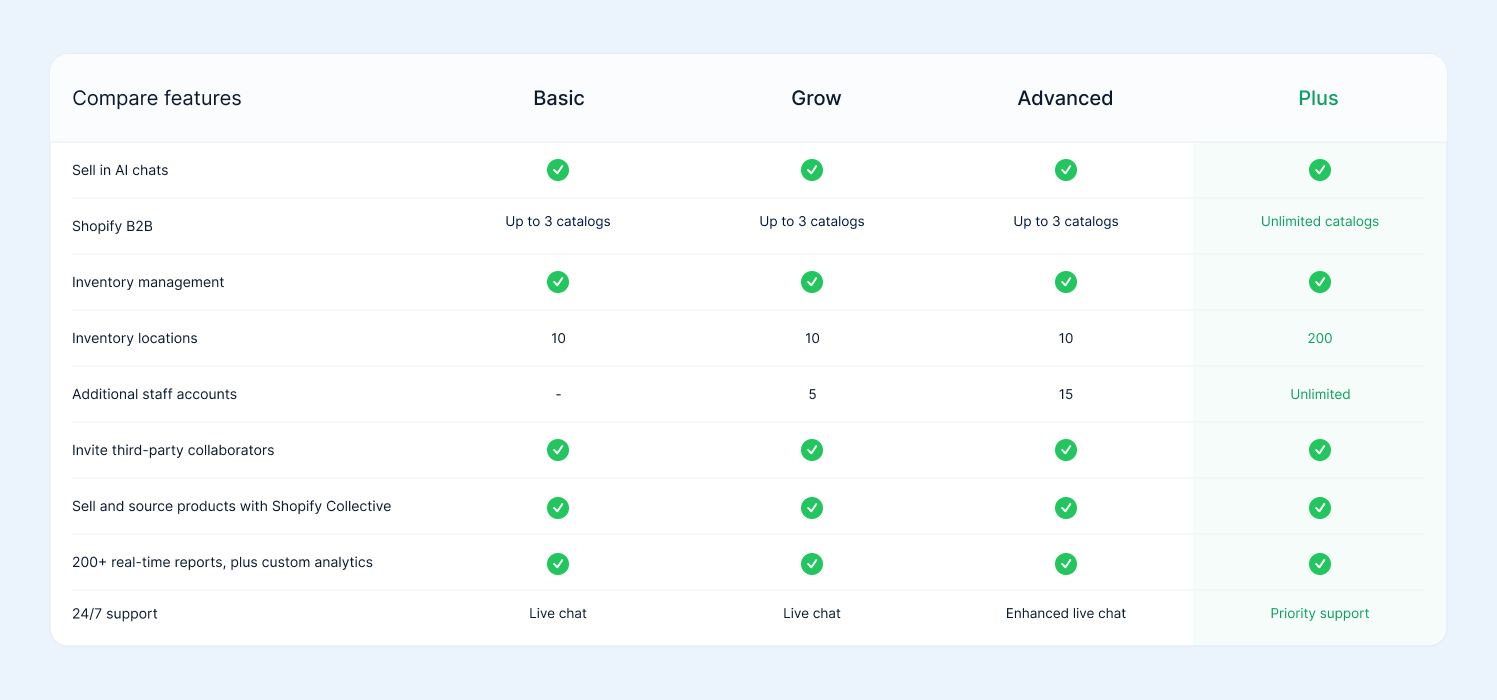
Task: Click the Basic checkmark for 200+ real-time reports
Action: point(558,564)
